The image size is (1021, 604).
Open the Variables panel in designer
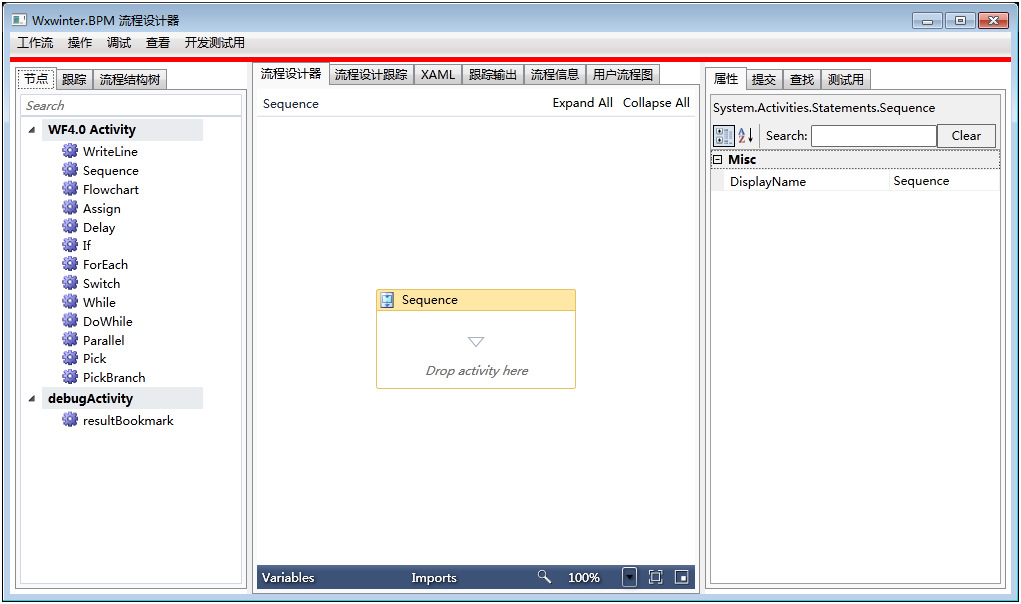pos(288,577)
